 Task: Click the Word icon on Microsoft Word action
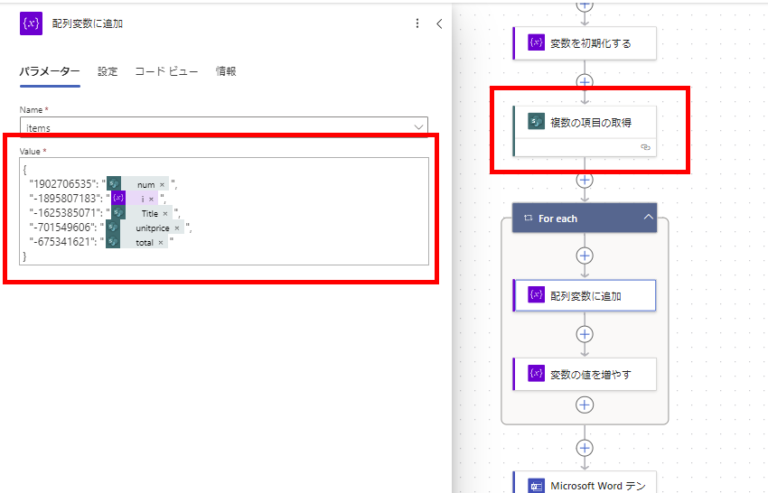pyautogui.click(x=536, y=486)
